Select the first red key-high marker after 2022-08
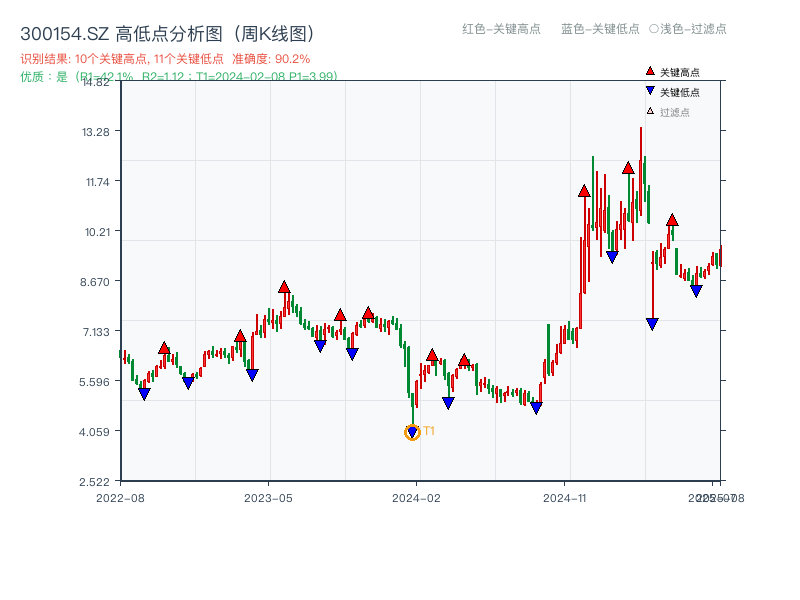The height and width of the screenshot is (600, 800). pos(164,348)
